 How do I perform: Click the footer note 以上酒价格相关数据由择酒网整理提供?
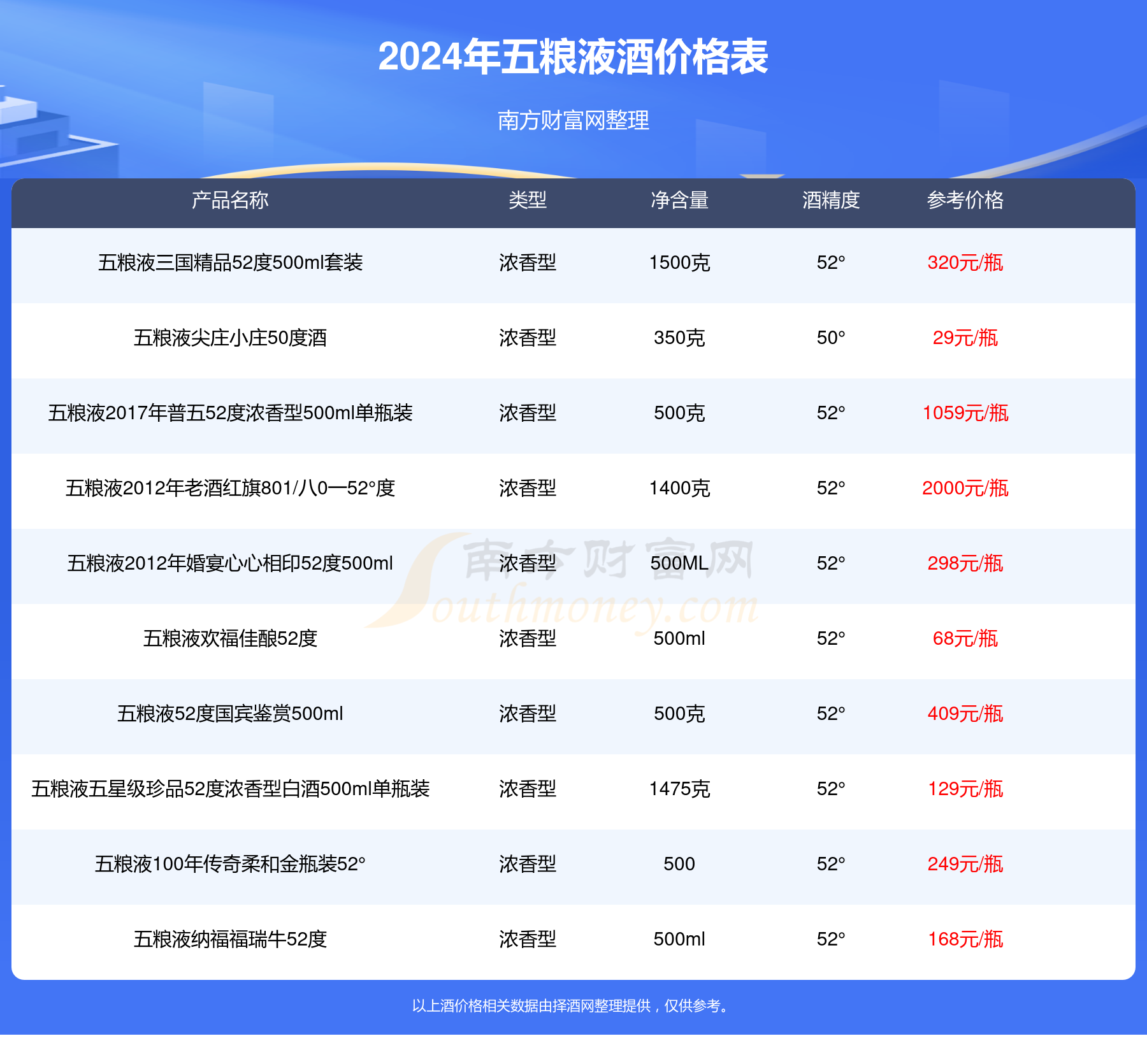coord(531,1006)
